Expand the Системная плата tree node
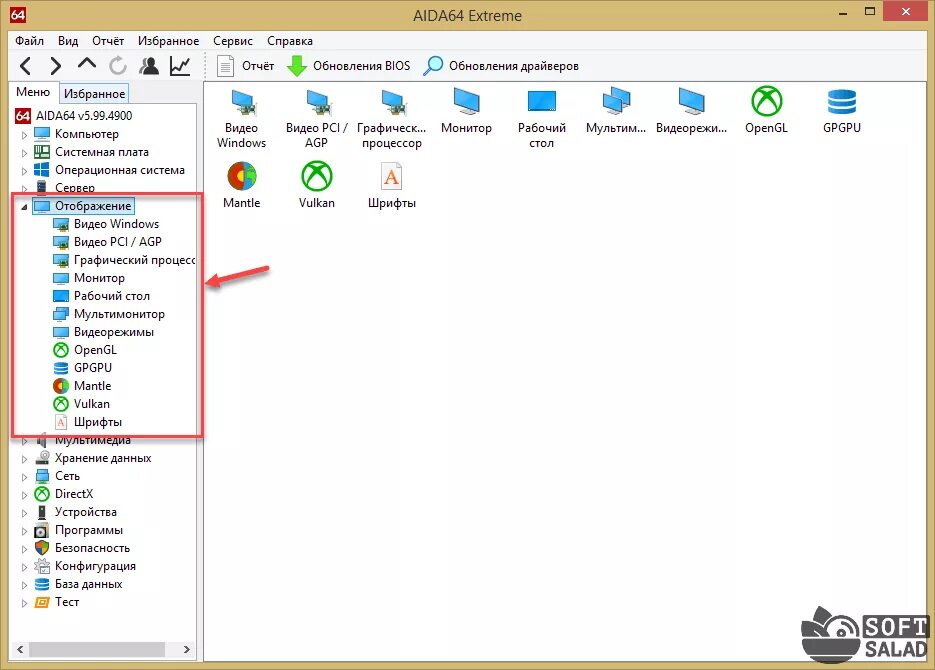This screenshot has width=935, height=670. pos(24,153)
